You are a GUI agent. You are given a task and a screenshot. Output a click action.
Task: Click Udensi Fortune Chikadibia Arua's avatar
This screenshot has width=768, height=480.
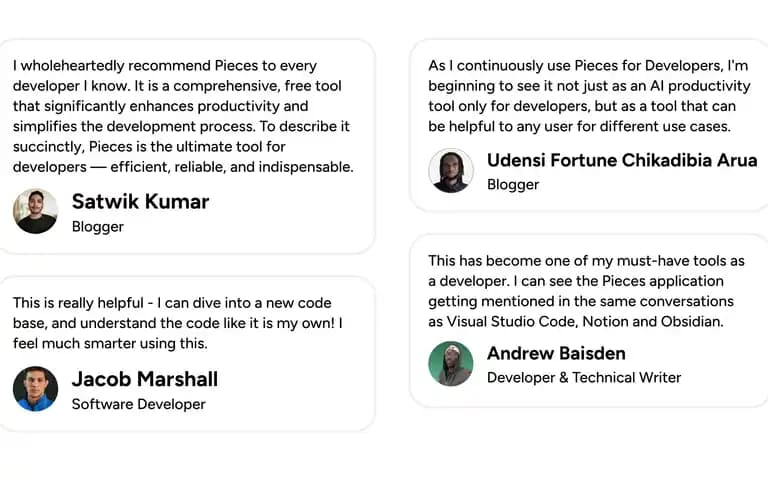(451, 170)
